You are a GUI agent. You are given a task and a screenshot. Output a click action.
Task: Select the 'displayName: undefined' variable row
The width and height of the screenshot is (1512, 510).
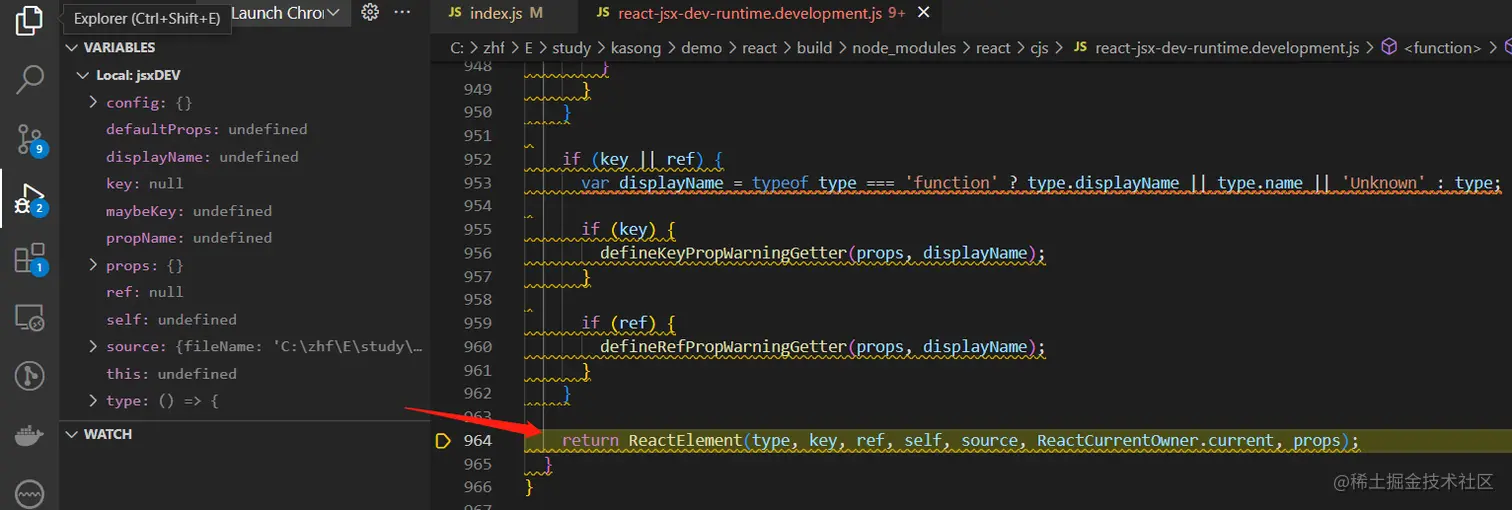[245, 157]
